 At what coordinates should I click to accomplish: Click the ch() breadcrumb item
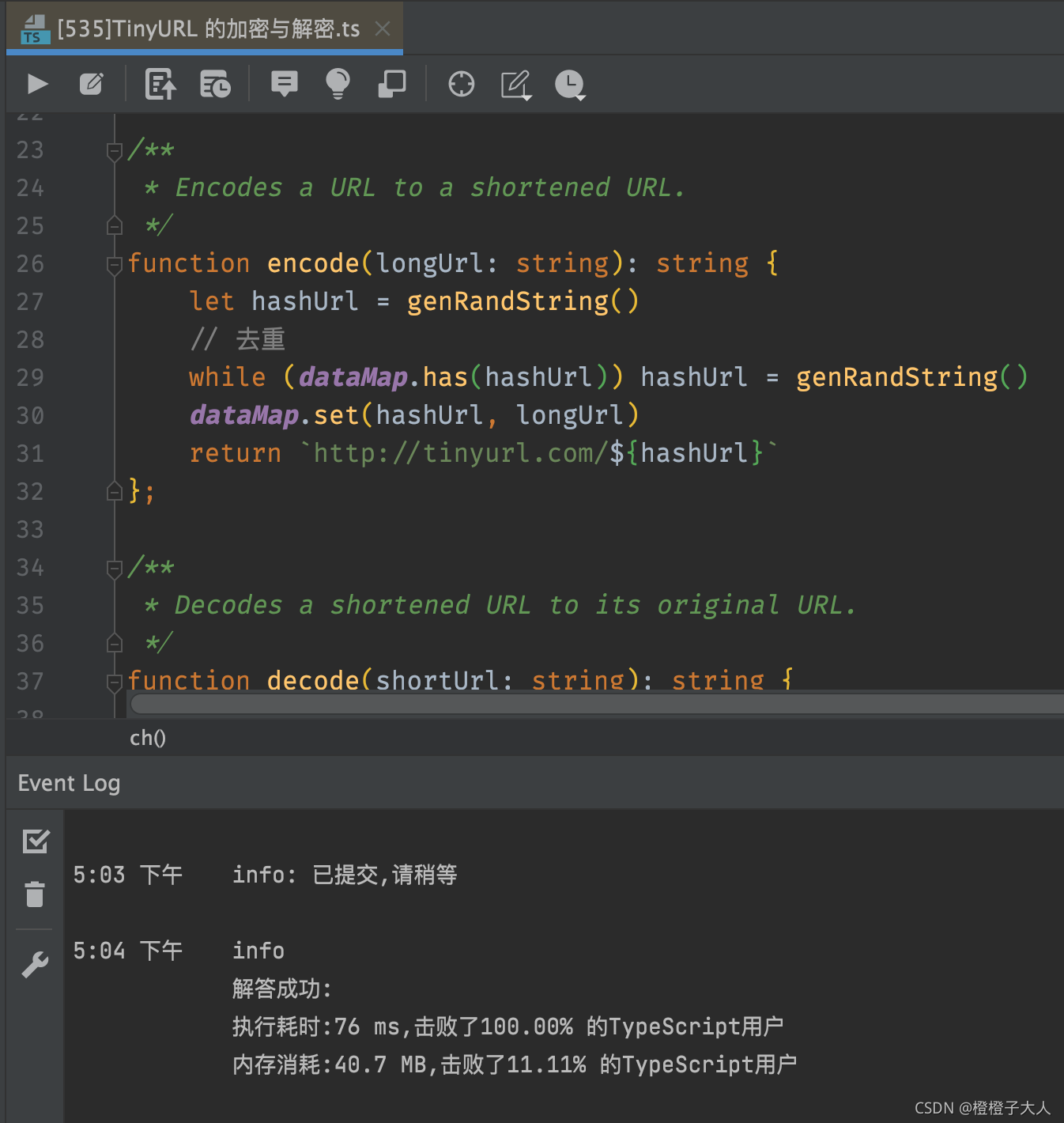pyautogui.click(x=148, y=738)
